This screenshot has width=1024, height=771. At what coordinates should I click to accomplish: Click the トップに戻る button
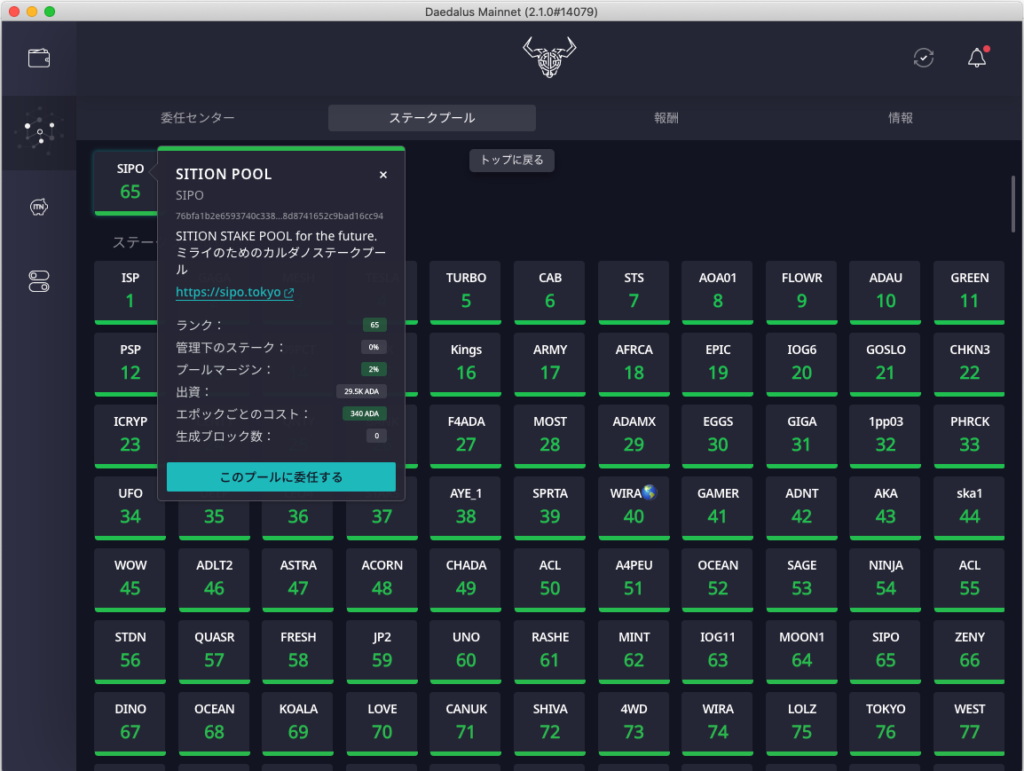click(x=511, y=160)
